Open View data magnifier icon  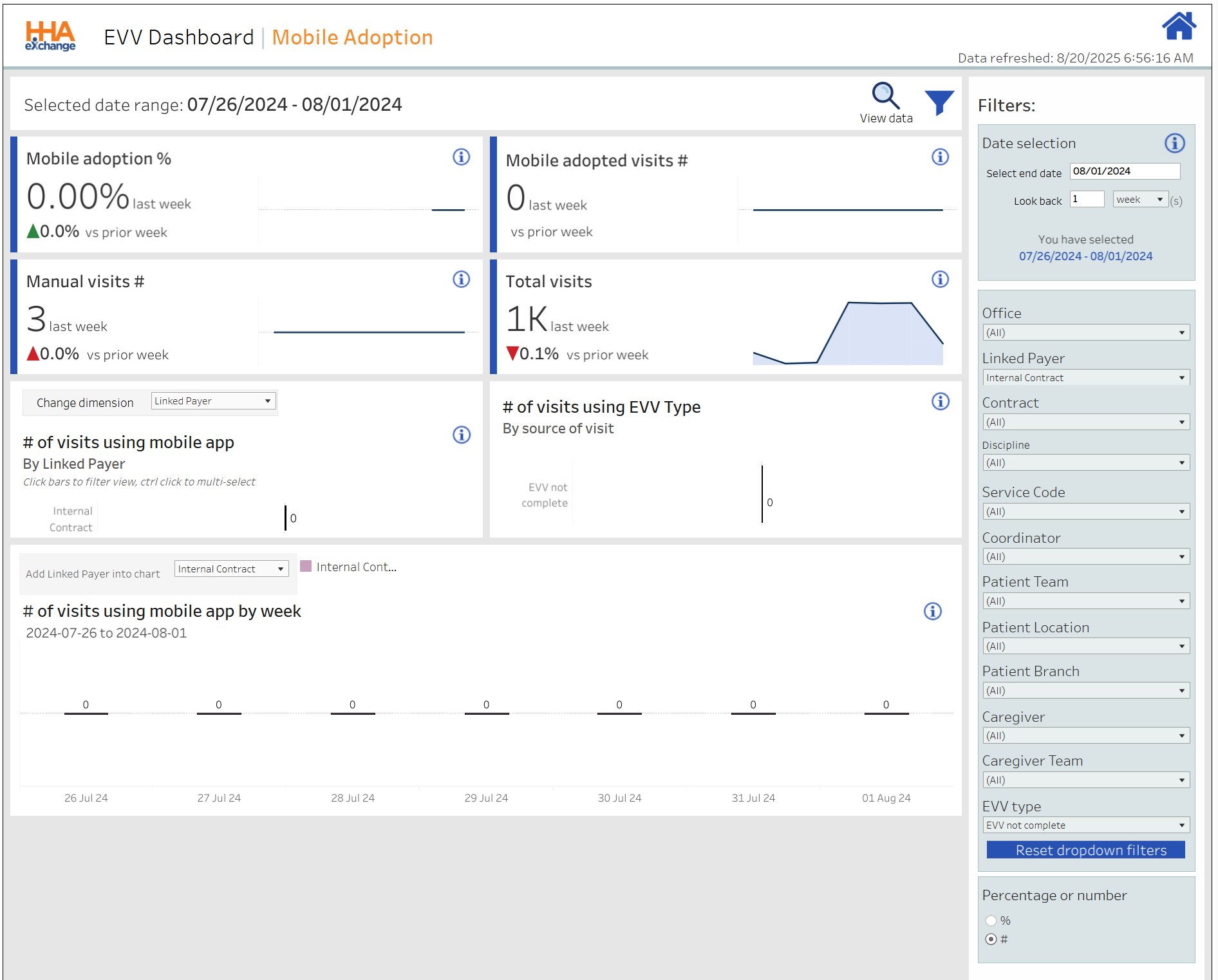(885, 97)
